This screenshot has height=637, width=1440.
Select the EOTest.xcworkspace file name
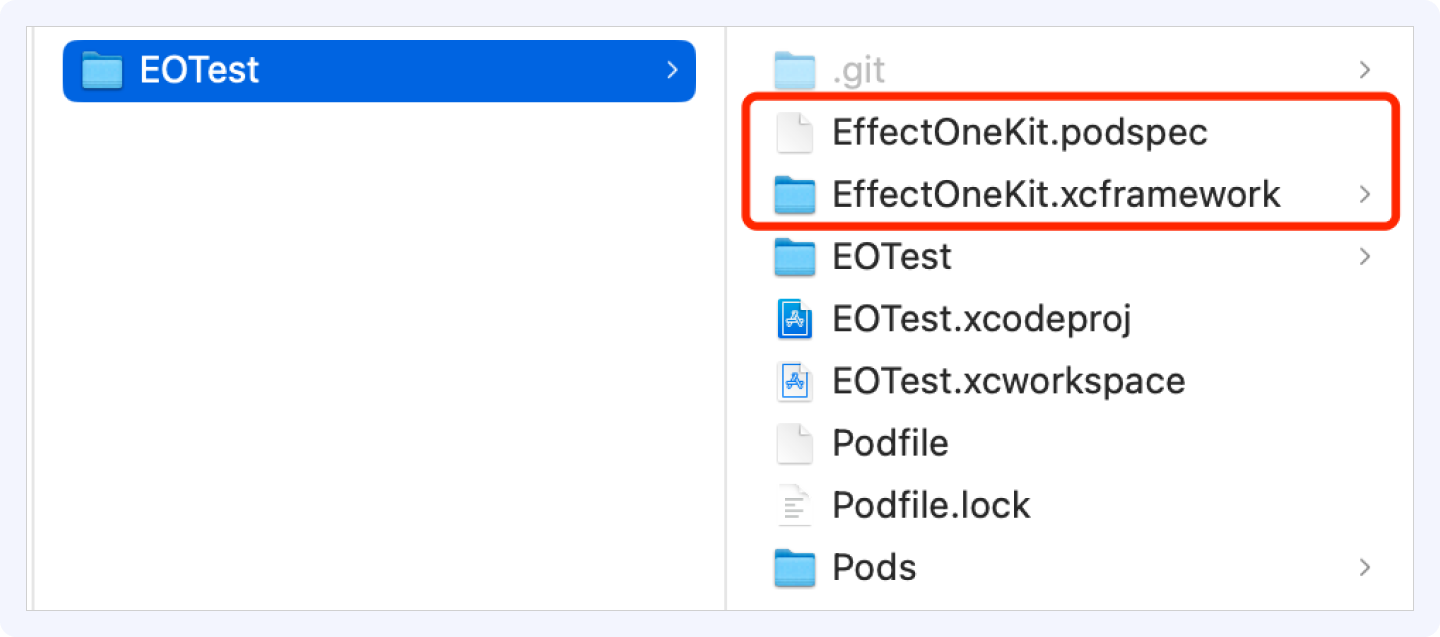click(x=1009, y=381)
